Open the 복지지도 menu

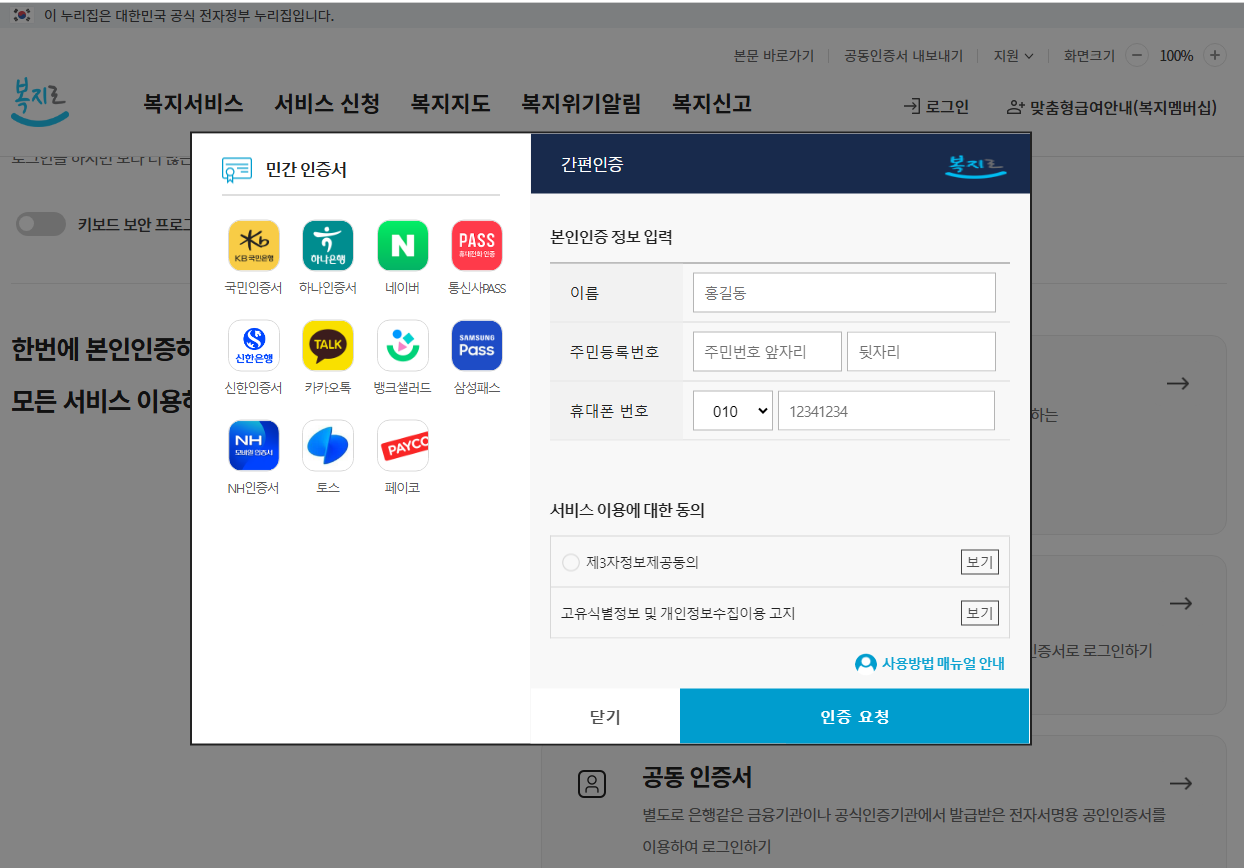tap(450, 103)
